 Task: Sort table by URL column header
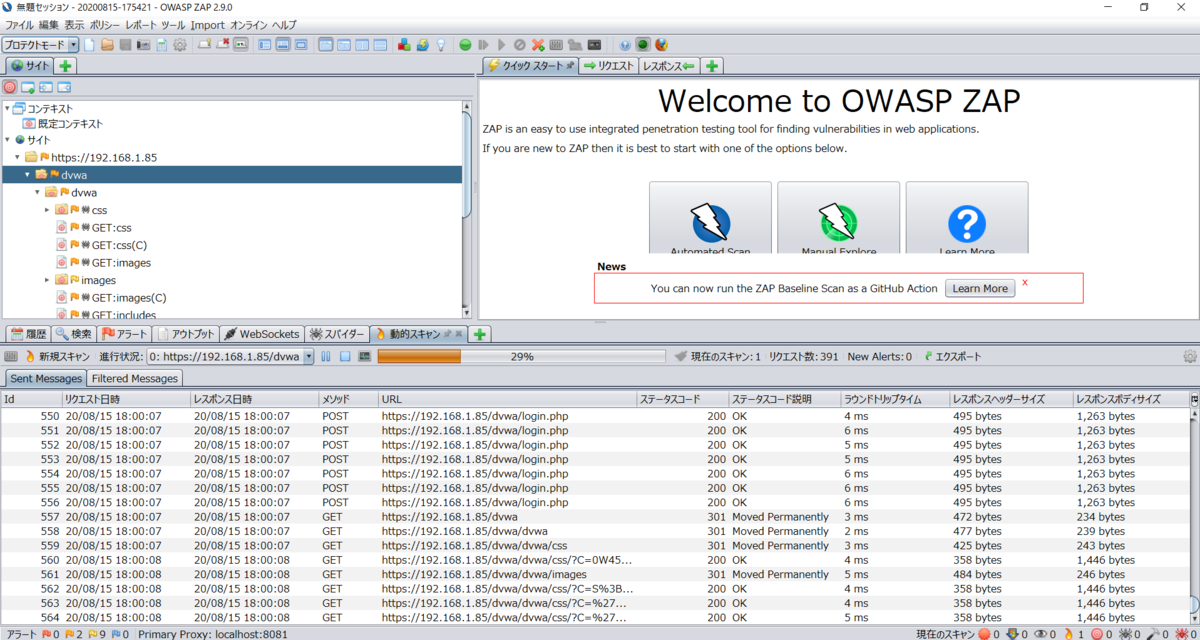(508, 399)
